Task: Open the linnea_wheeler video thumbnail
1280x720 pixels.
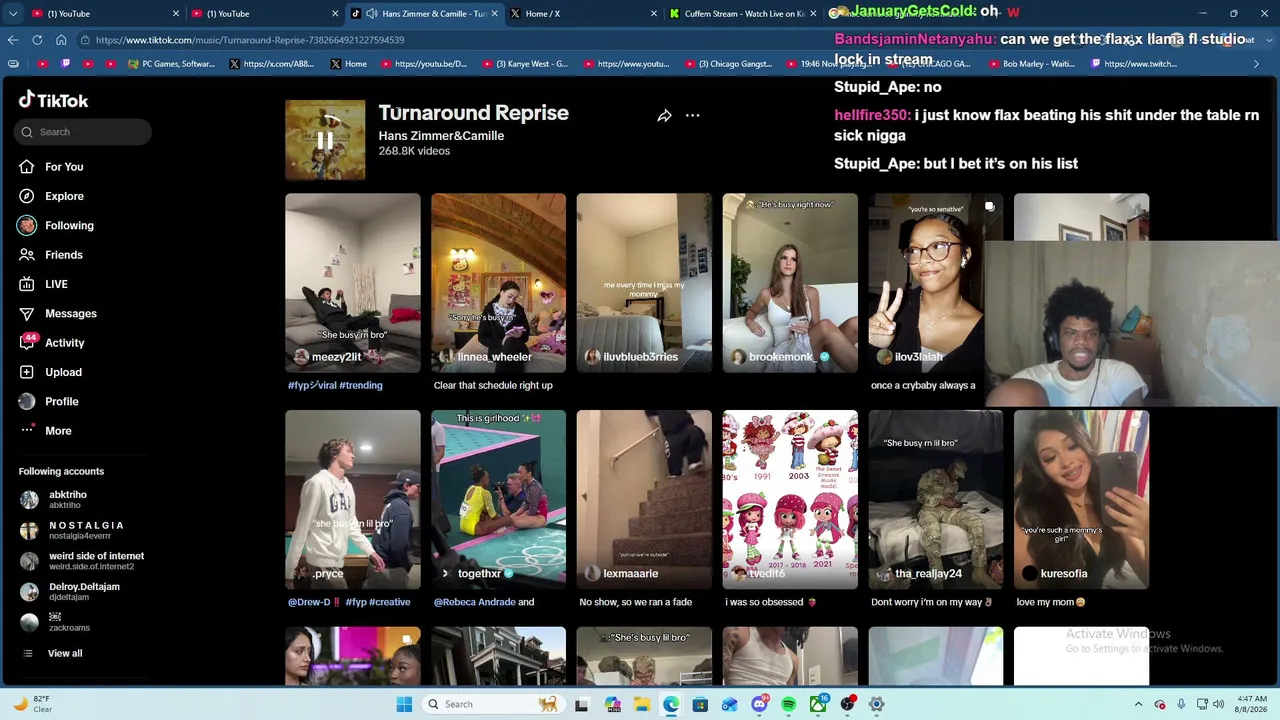Action: point(498,283)
